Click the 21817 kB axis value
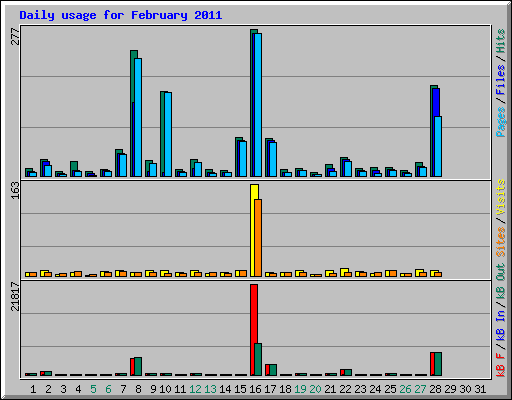Screen dimensions: 512x400 click(x=15, y=296)
